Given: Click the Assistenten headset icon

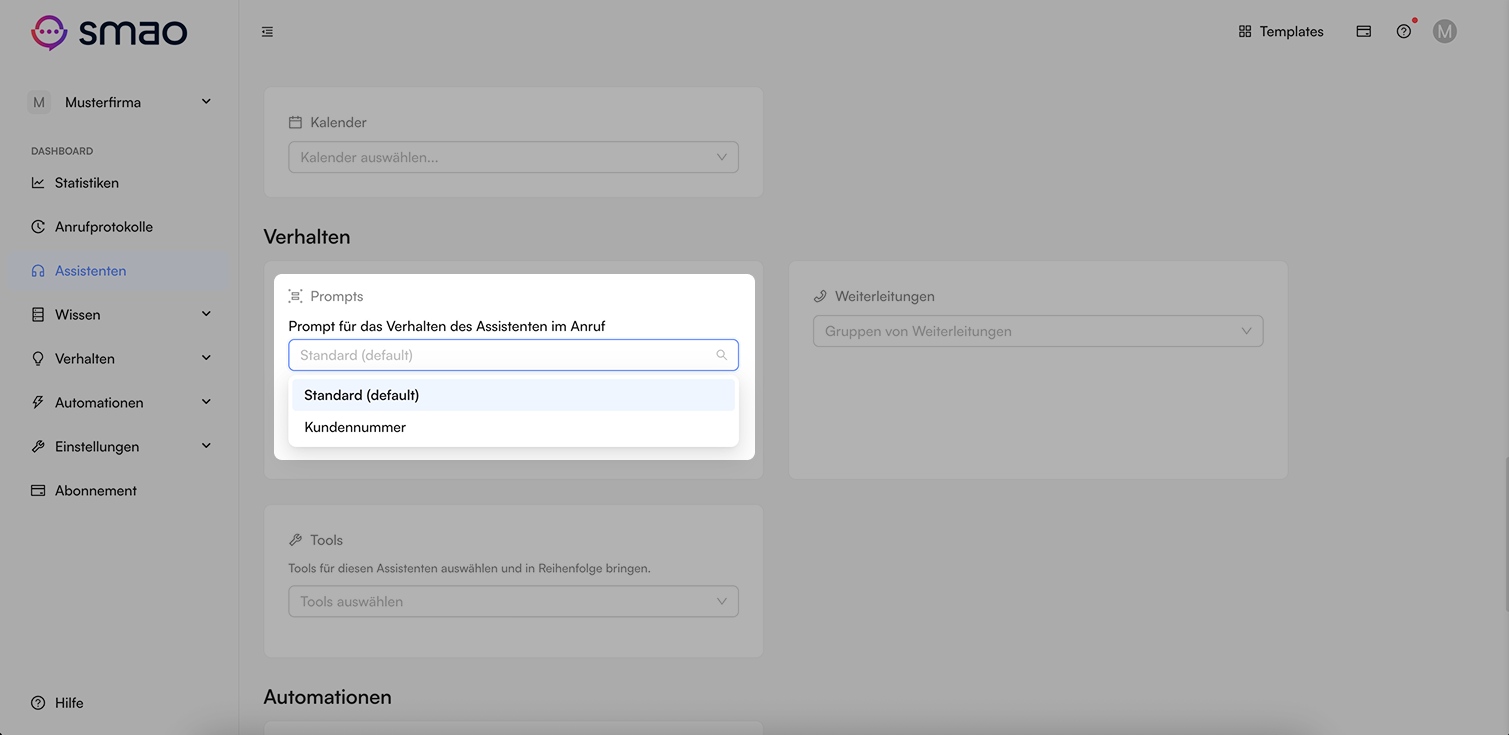Looking at the screenshot, I should pyautogui.click(x=38, y=271).
